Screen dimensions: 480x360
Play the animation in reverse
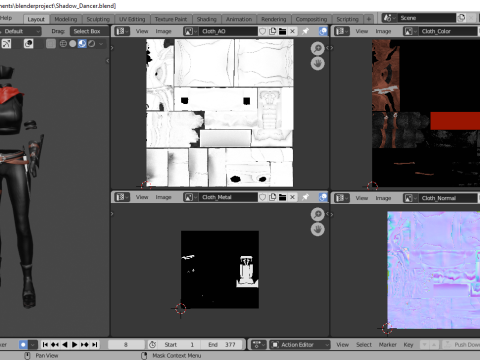(65, 344)
